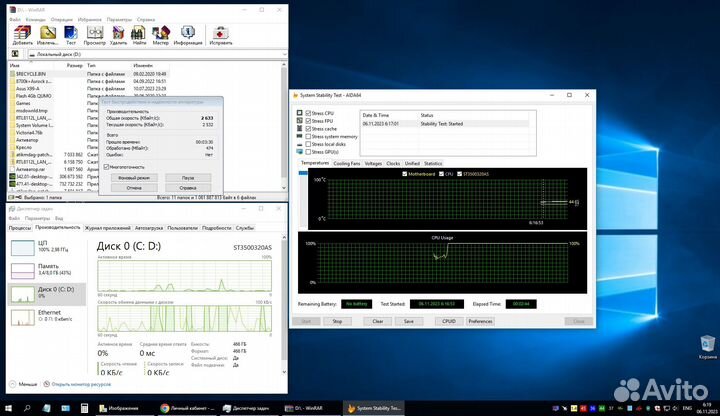Click taskbar search magnifier icon
This screenshot has height=416, width=720.
point(27,408)
